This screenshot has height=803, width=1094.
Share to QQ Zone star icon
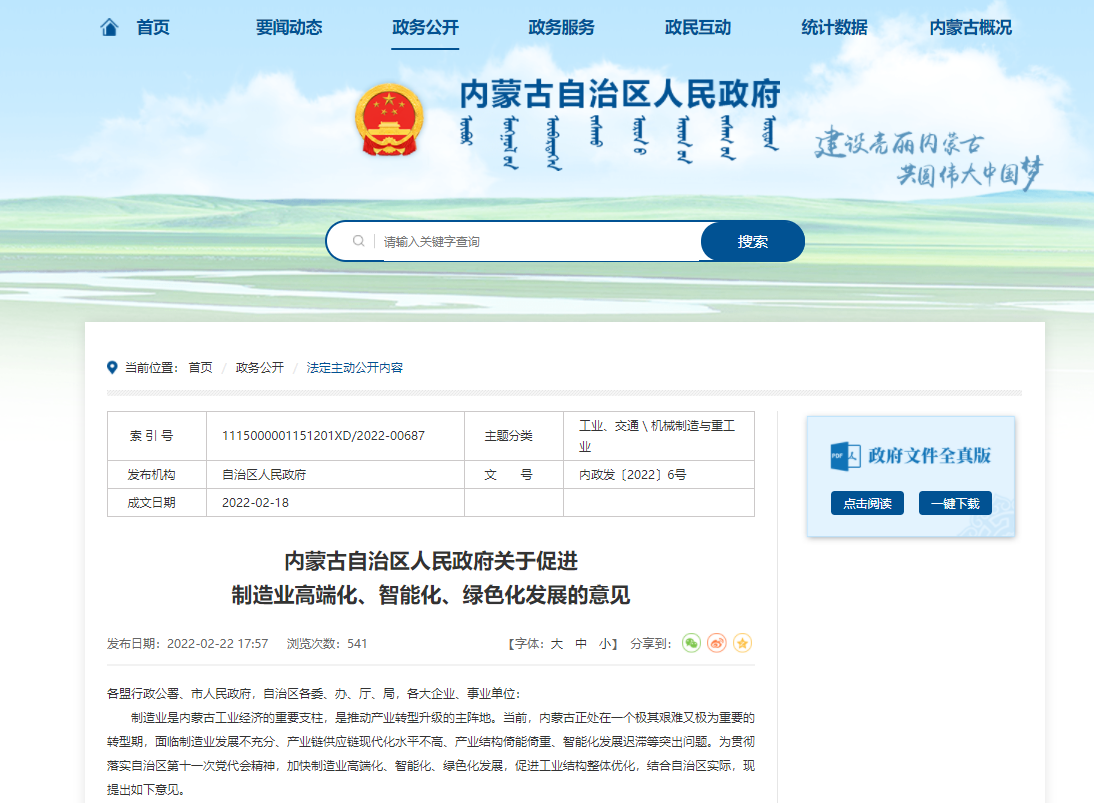[742, 643]
